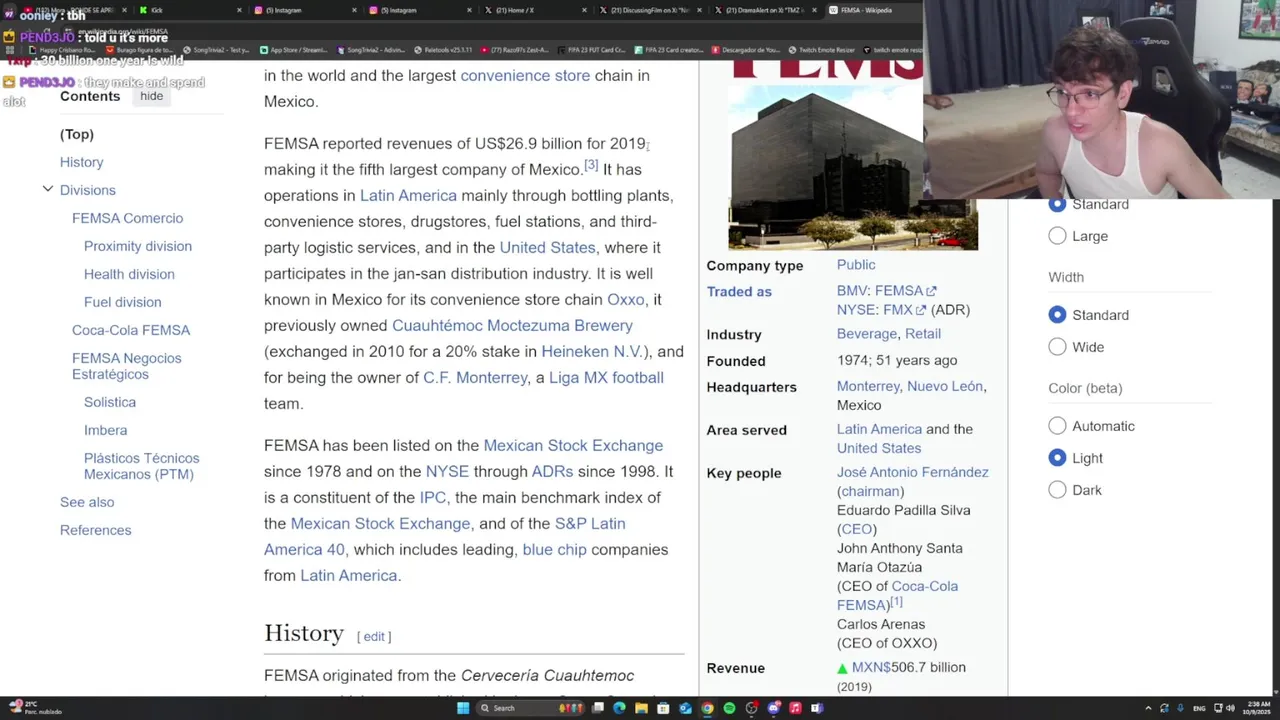This screenshot has width=1280, height=720.
Task: Open the Cuauhtémoc Moctezuma Brewery link
Action: [x=512, y=325]
